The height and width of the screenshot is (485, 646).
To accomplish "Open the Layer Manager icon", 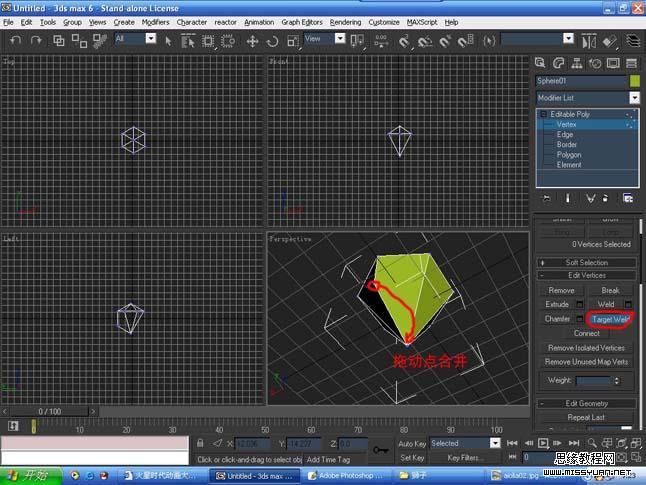I will point(633,41).
